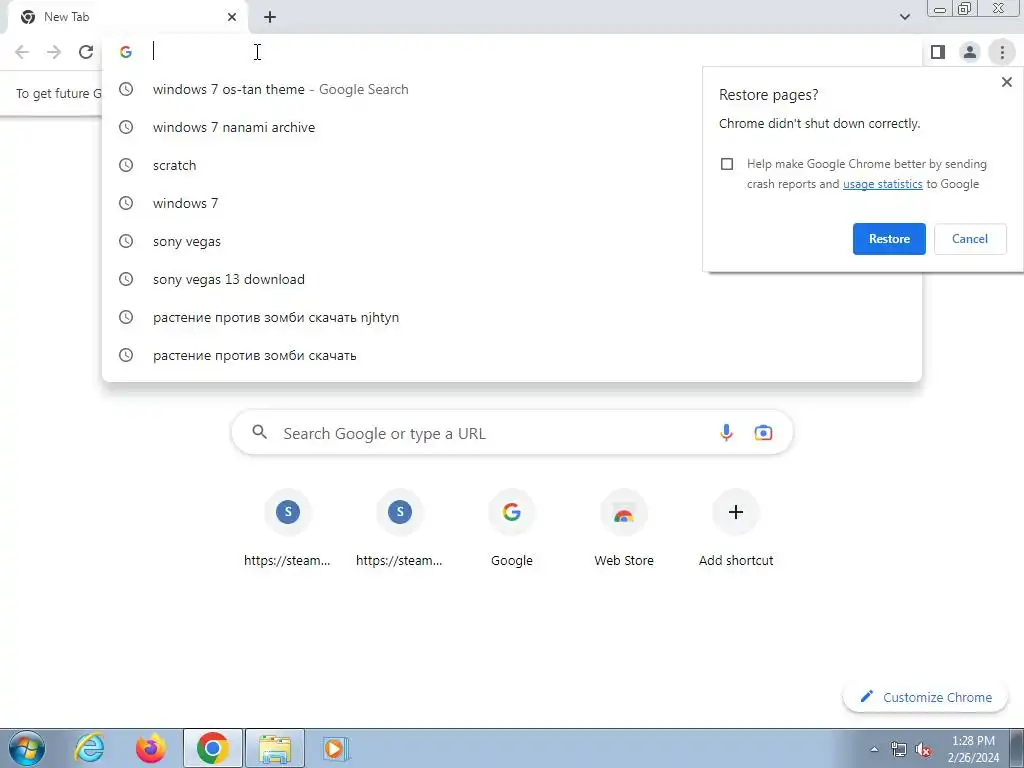Open the first steam shortcut tile
Screen dimensions: 1024x768
287,530
